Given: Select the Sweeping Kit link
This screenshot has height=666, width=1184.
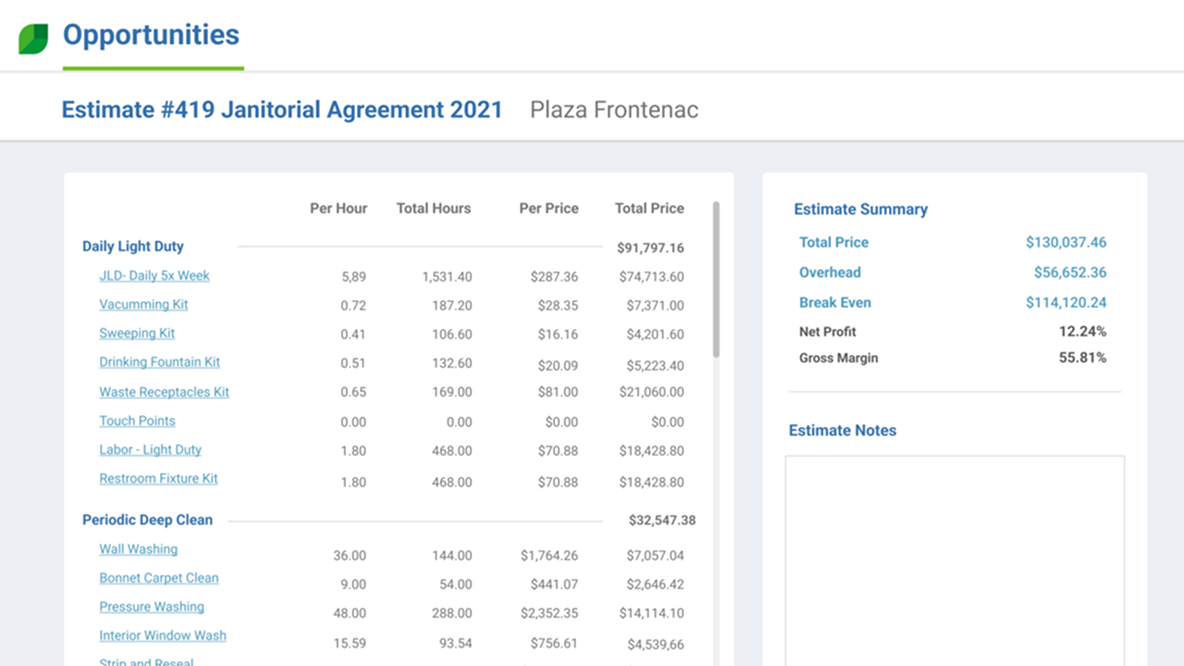Looking at the screenshot, I should coord(137,334).
